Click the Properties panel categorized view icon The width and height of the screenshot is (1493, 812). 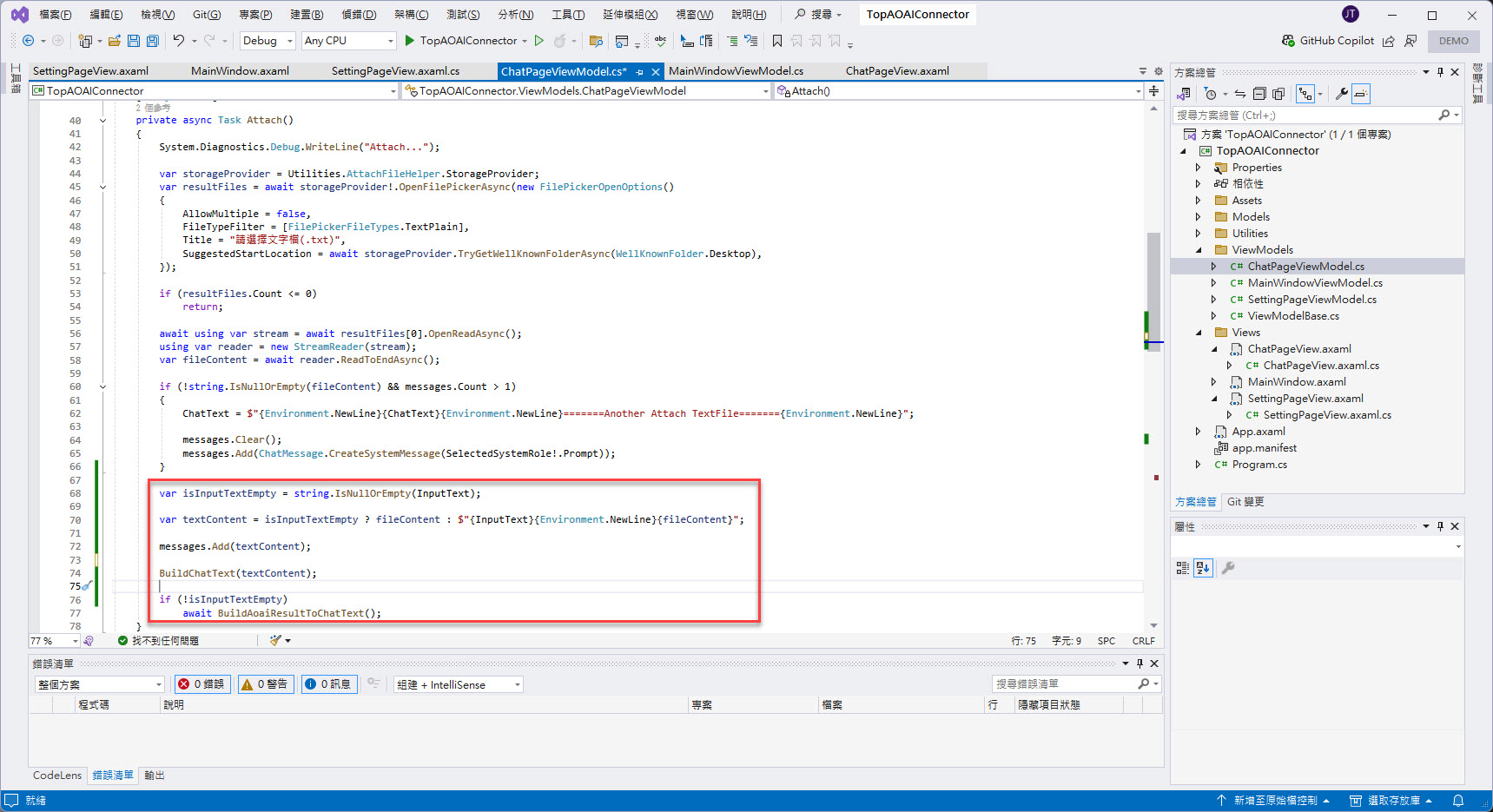point(1182,568)
